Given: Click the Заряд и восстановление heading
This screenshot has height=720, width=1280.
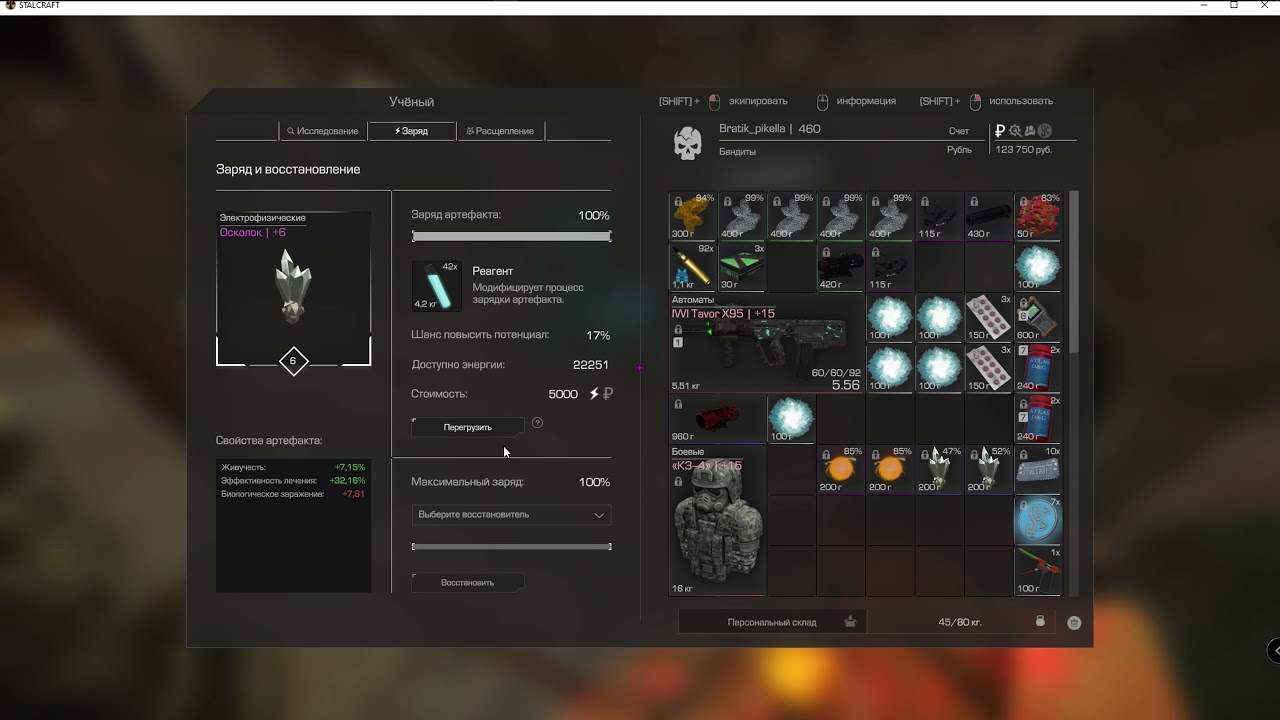Looking at the screenshot, I should [288, 170].
